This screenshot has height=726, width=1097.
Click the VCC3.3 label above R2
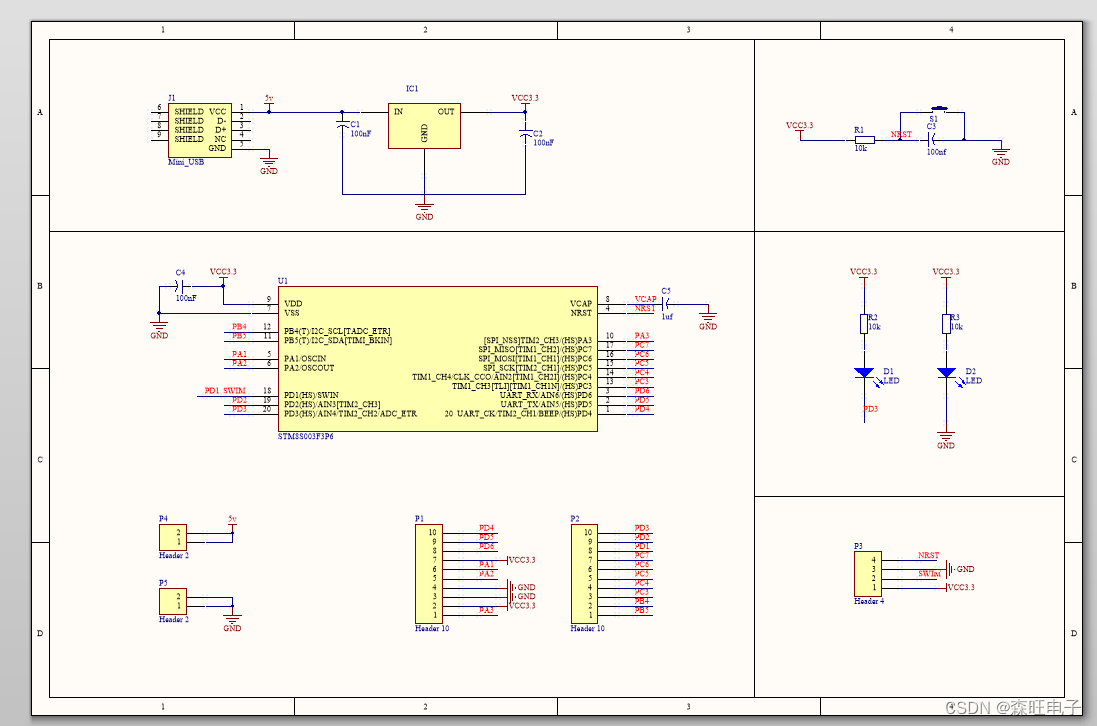(863, 271)
